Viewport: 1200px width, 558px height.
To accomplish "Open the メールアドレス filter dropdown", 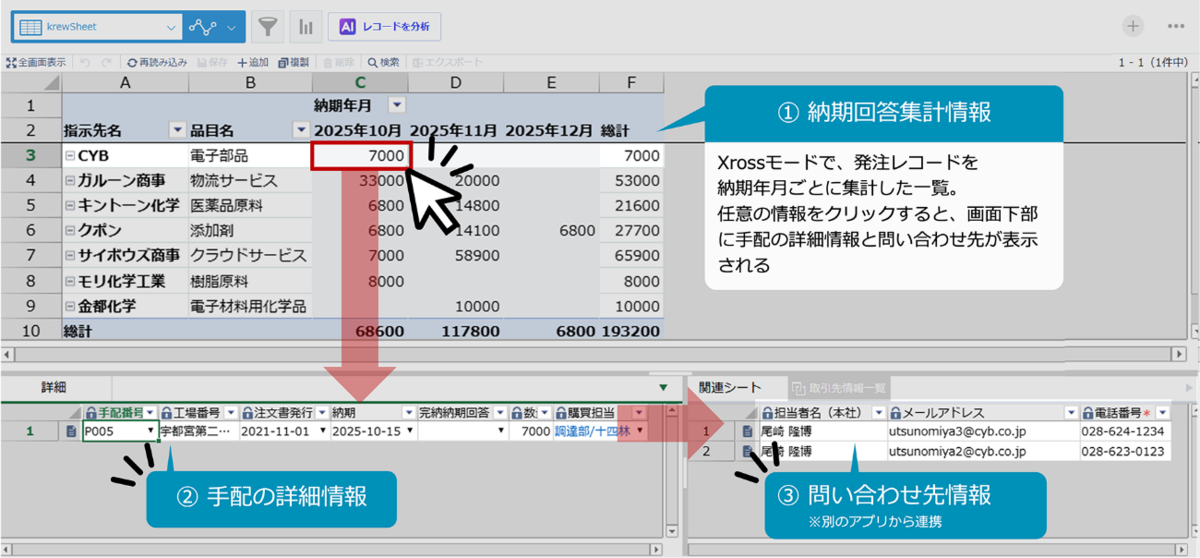I will (x=1071, y=412).
